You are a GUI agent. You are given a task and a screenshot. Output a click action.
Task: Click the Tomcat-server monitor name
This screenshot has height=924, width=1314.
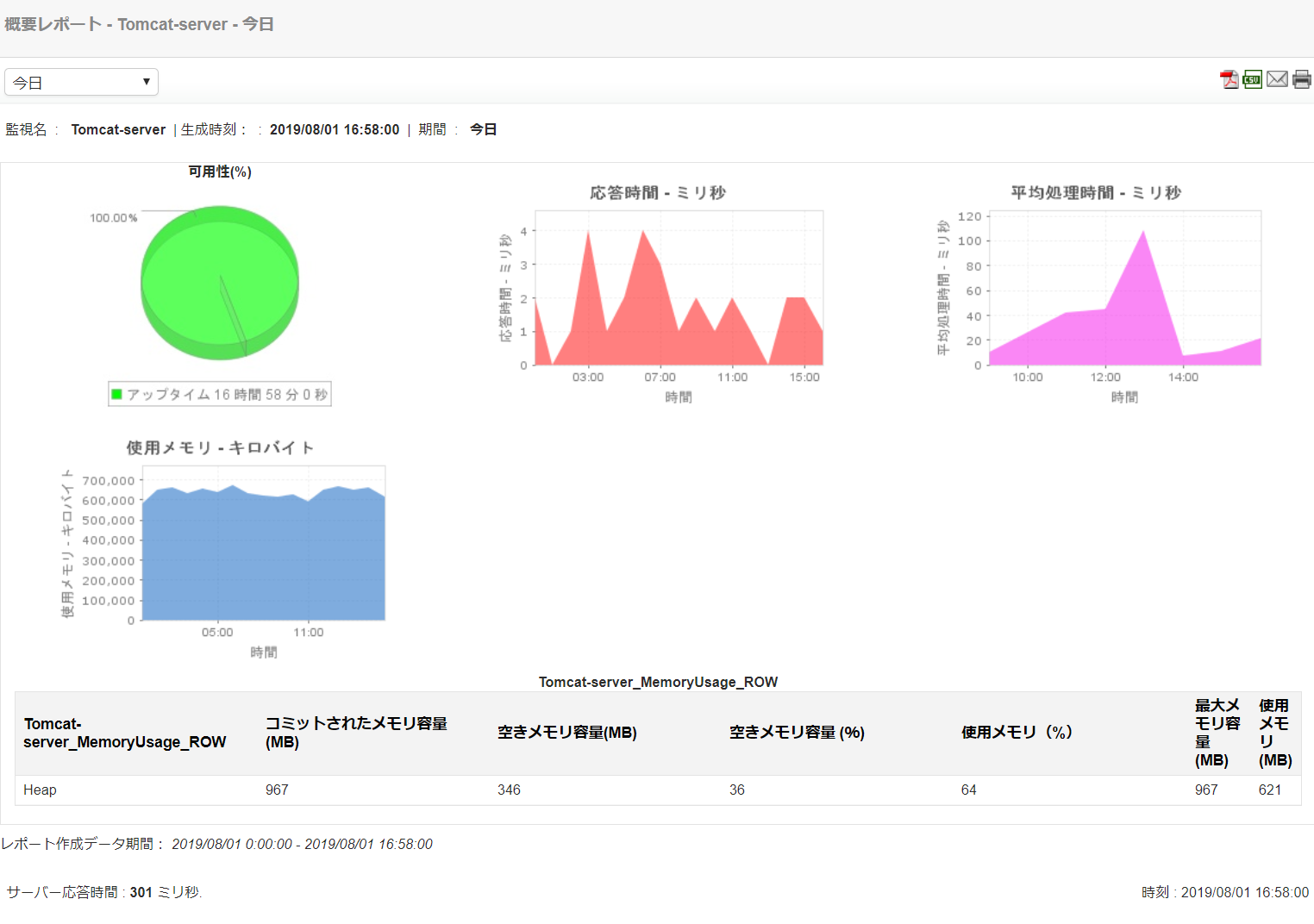(x=118, y=129)
